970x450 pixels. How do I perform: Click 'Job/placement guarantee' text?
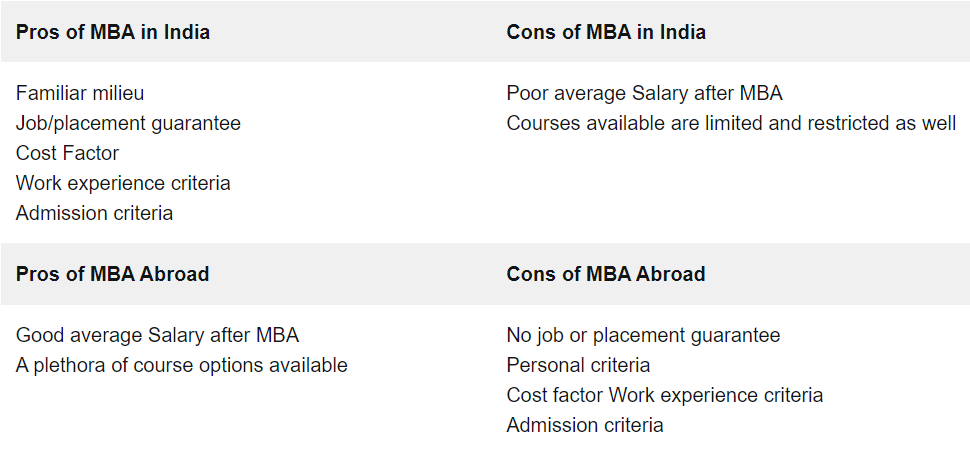pos(128,123)
